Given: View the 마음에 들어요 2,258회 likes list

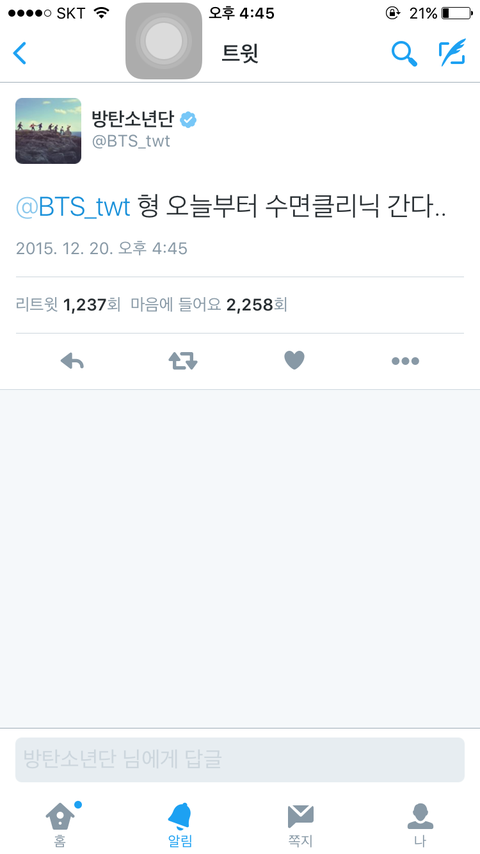Looking at the screenshot, I should coord(209,304).
